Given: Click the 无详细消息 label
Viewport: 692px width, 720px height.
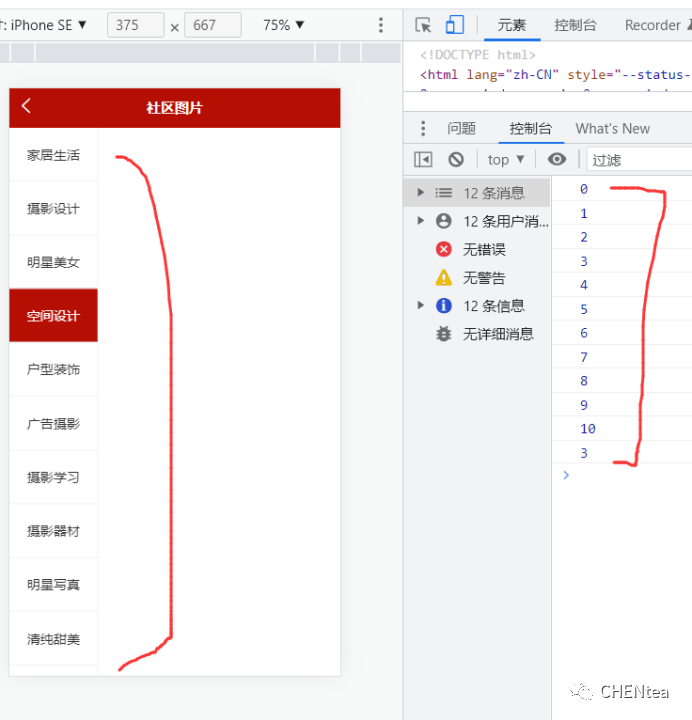Looking at the screenshot, I should click(x=498, y=334).
